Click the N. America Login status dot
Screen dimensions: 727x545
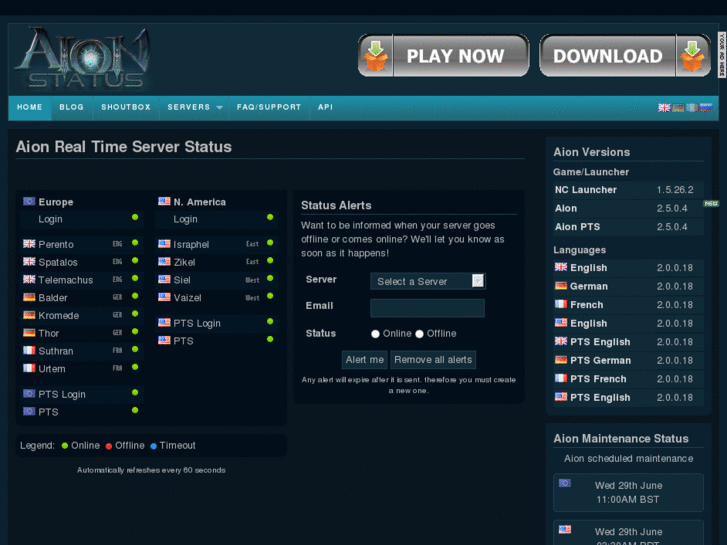(270, 217)
